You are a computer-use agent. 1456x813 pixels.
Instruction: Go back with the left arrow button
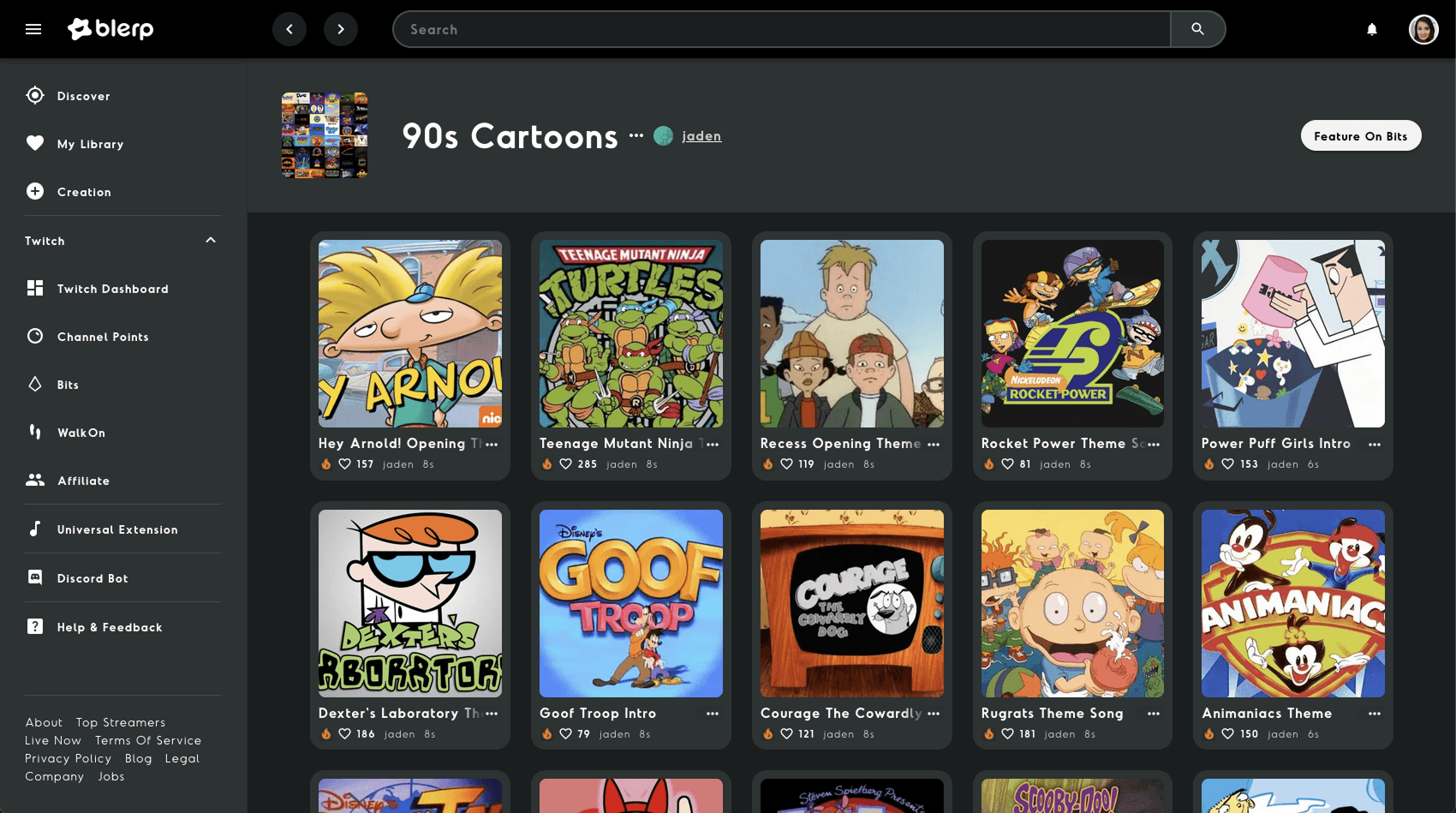click(289, 29)
